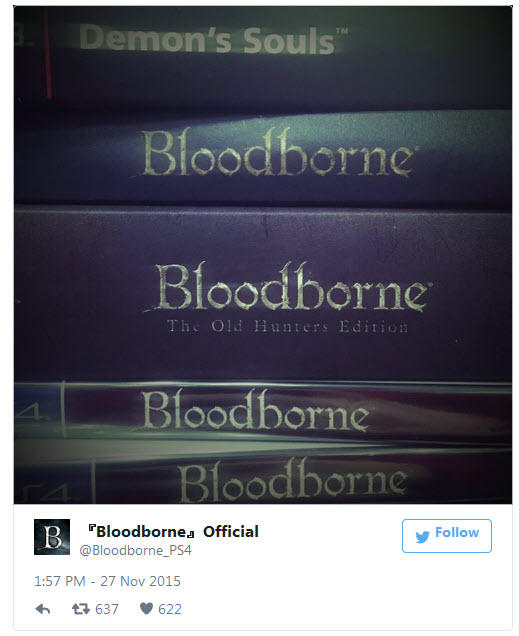This screenshot has width=519, height=636.
Task: Click the red stripe on Demon's Souls spine
Action: tap(48, 53)
